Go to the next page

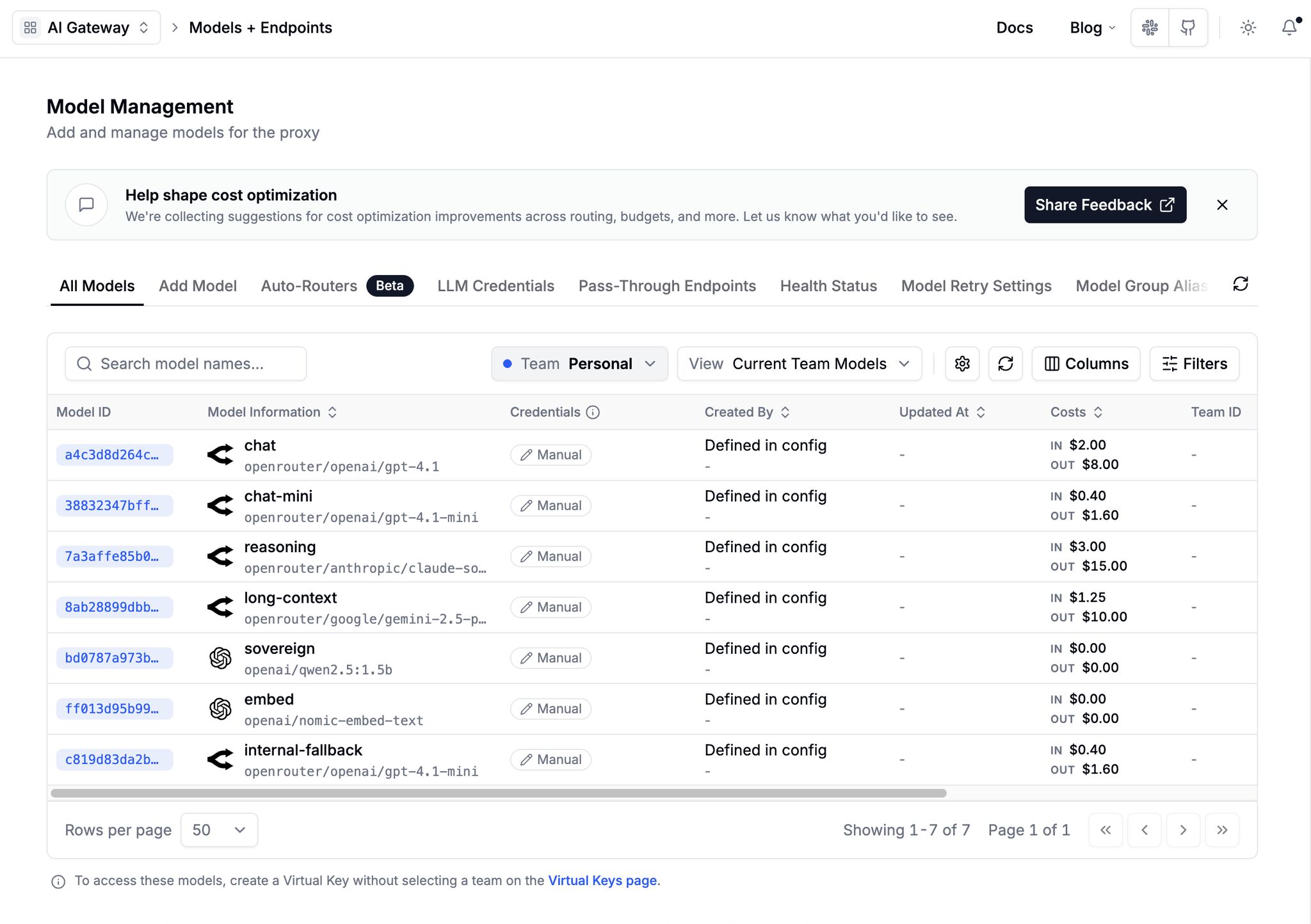(1183, 830)
